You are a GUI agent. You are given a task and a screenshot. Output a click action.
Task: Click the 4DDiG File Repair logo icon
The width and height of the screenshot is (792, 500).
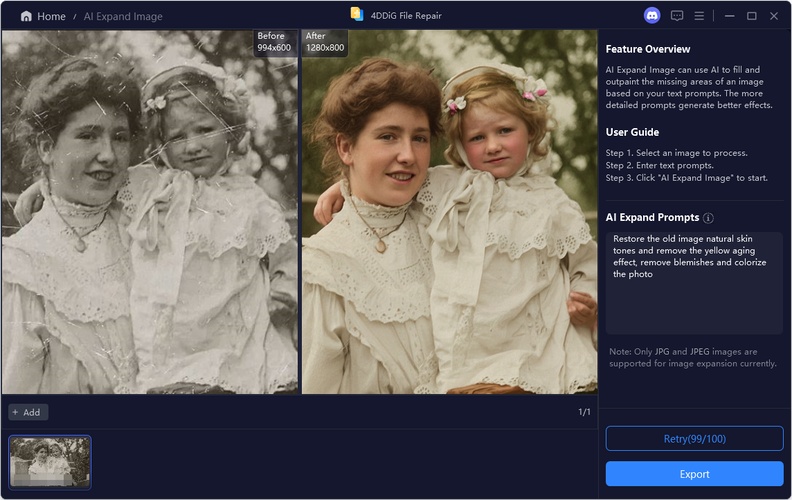click(357, 14)
